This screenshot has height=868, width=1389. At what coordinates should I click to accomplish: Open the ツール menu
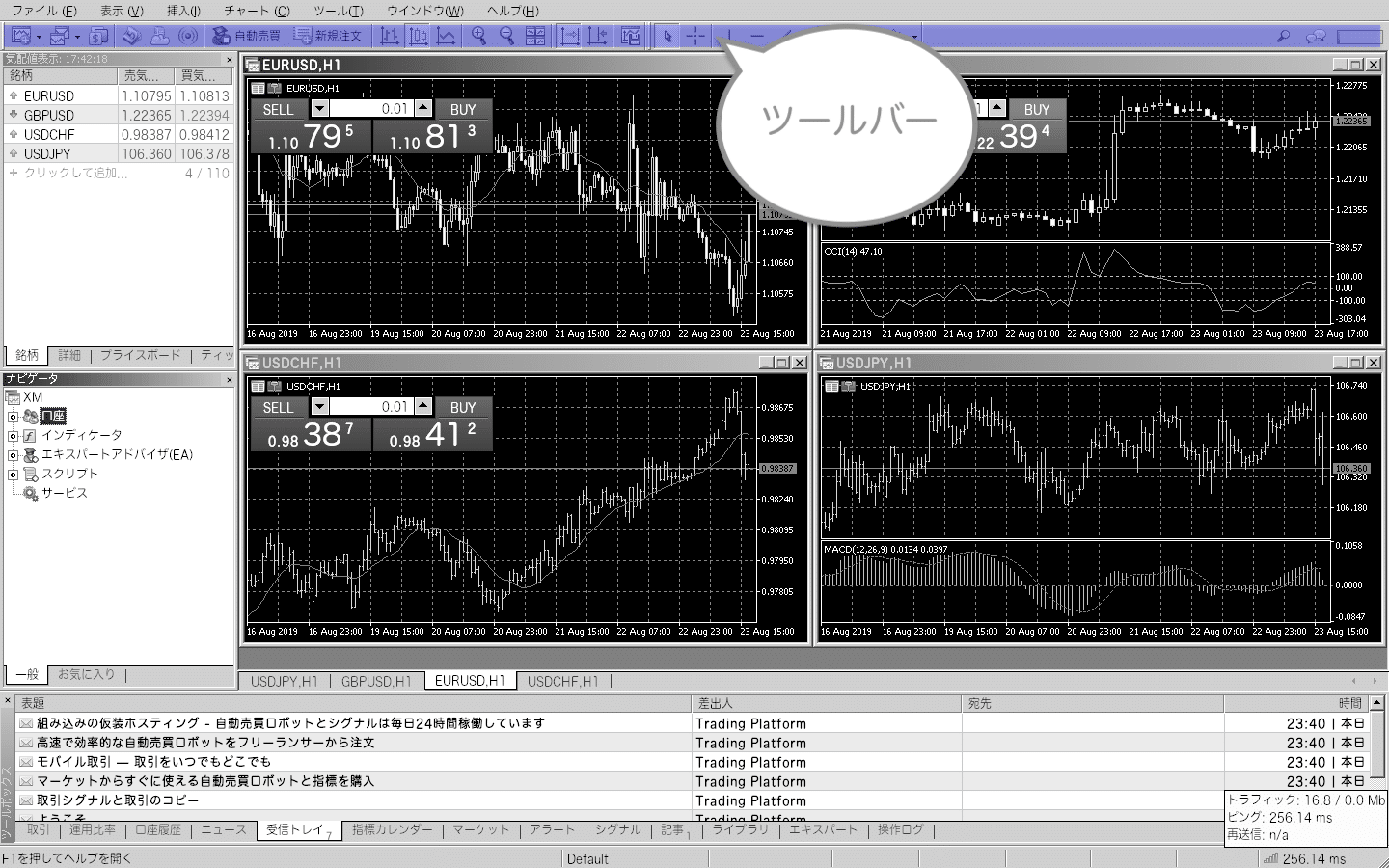pyautogui.click(x=339, y=11)
